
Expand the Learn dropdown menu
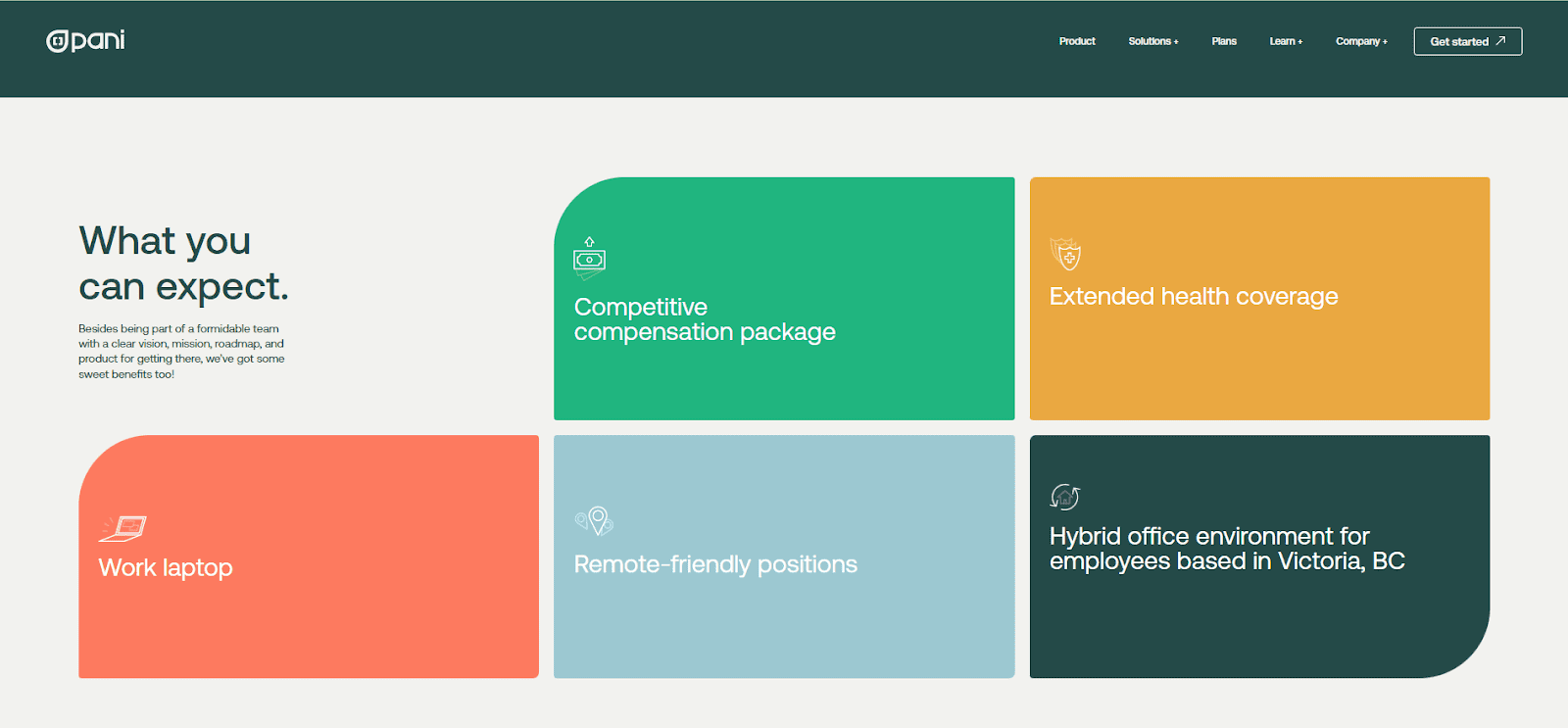tap(1285, 41)
